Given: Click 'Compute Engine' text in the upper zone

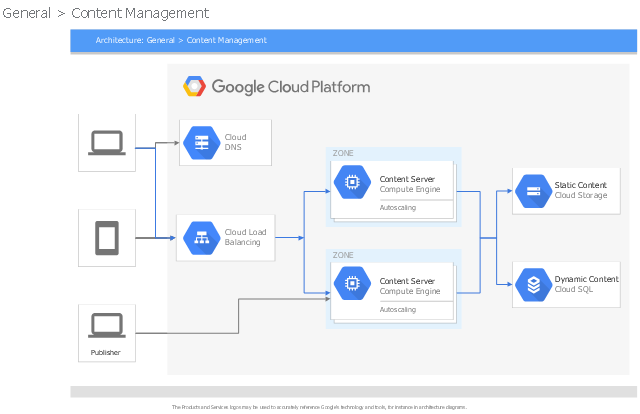Looking at the screenshot, I should [x=410, y=189].
